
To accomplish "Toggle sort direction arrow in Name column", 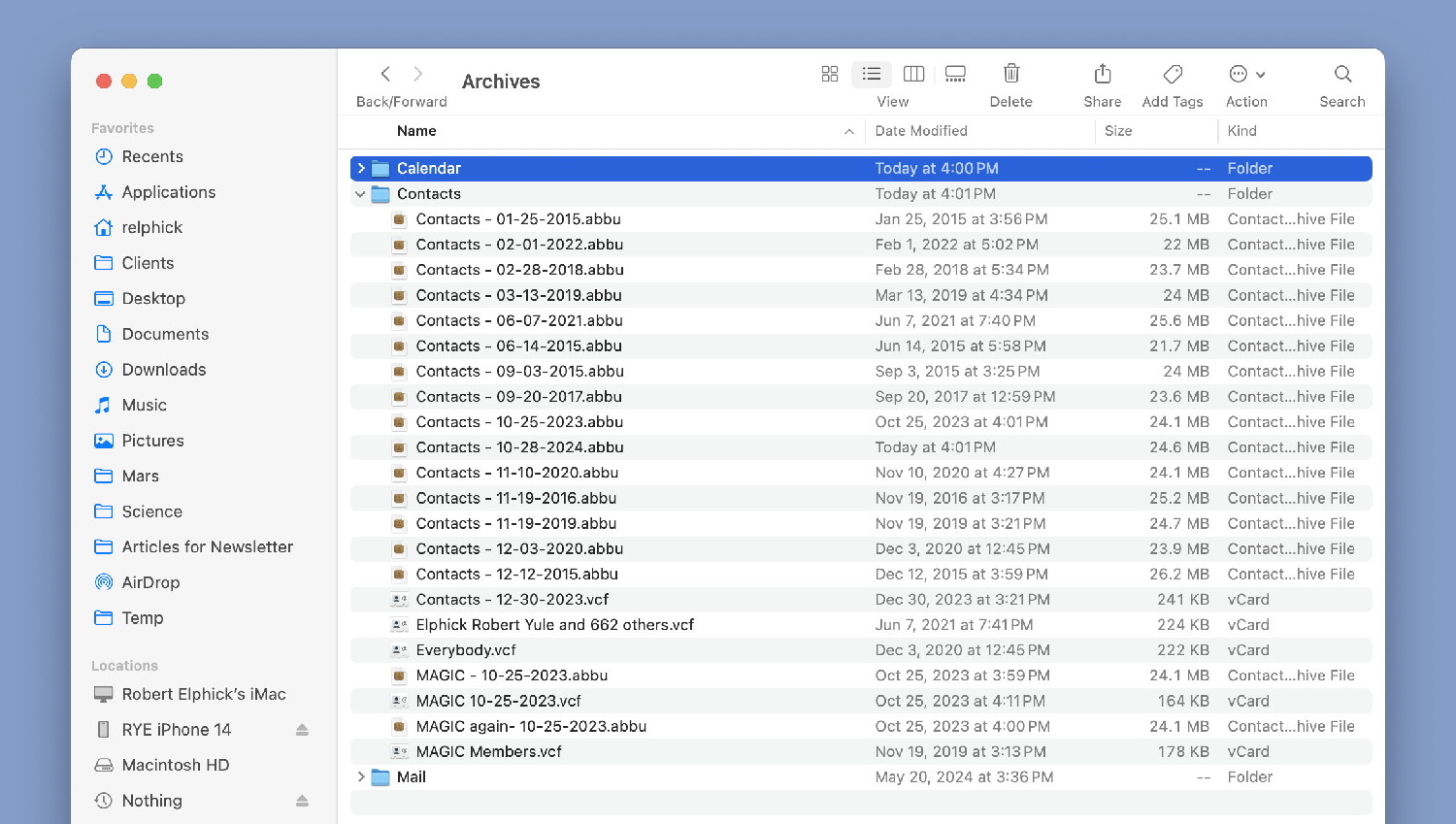I will pos(849,131).
